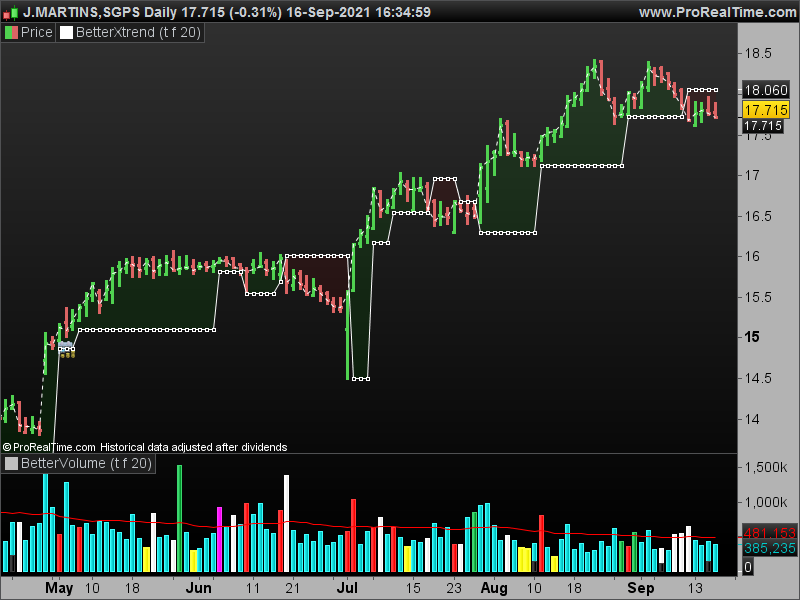Viewport: 800px width, 600px height.
Task: Open the BetterVolume (t f 20) label
Action: [86, 463]
